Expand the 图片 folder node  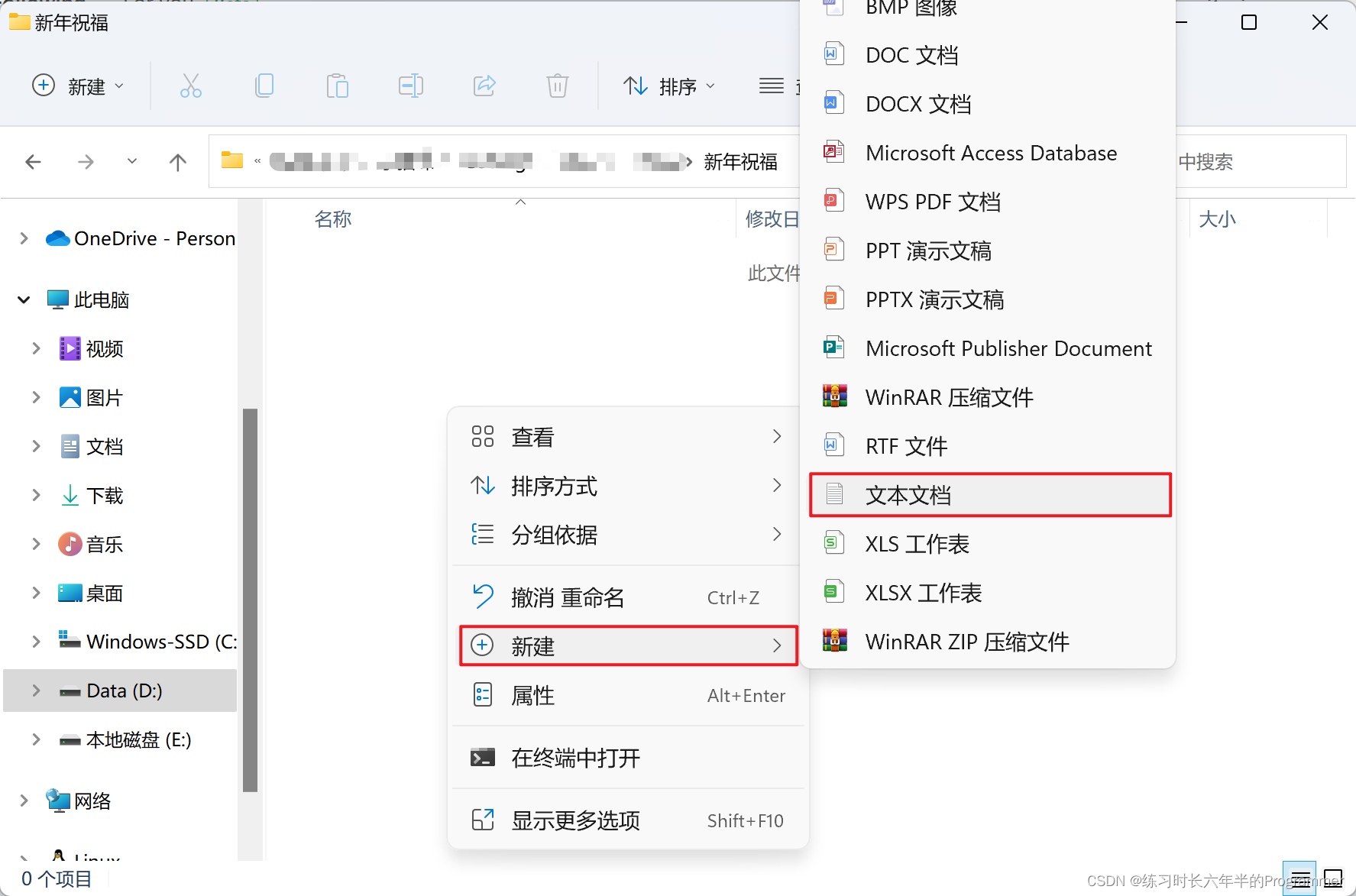click(x=36, y=397)
